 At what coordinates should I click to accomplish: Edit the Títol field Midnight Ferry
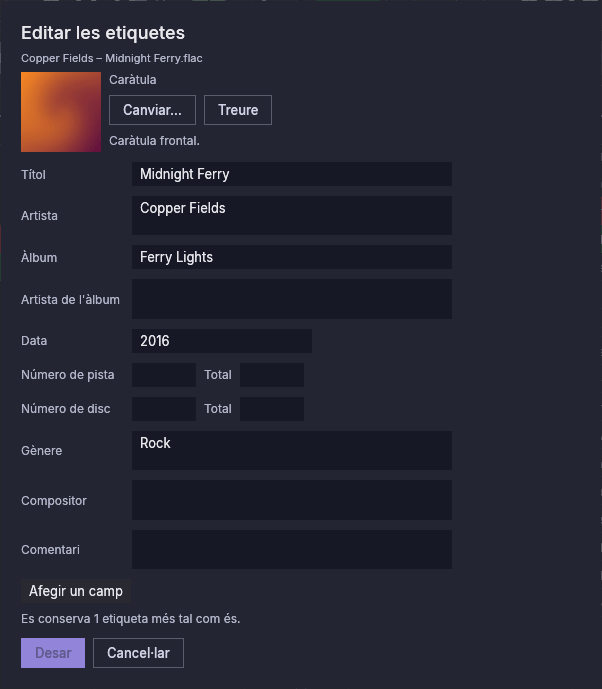pyautogui.click(x=292, y=174)
